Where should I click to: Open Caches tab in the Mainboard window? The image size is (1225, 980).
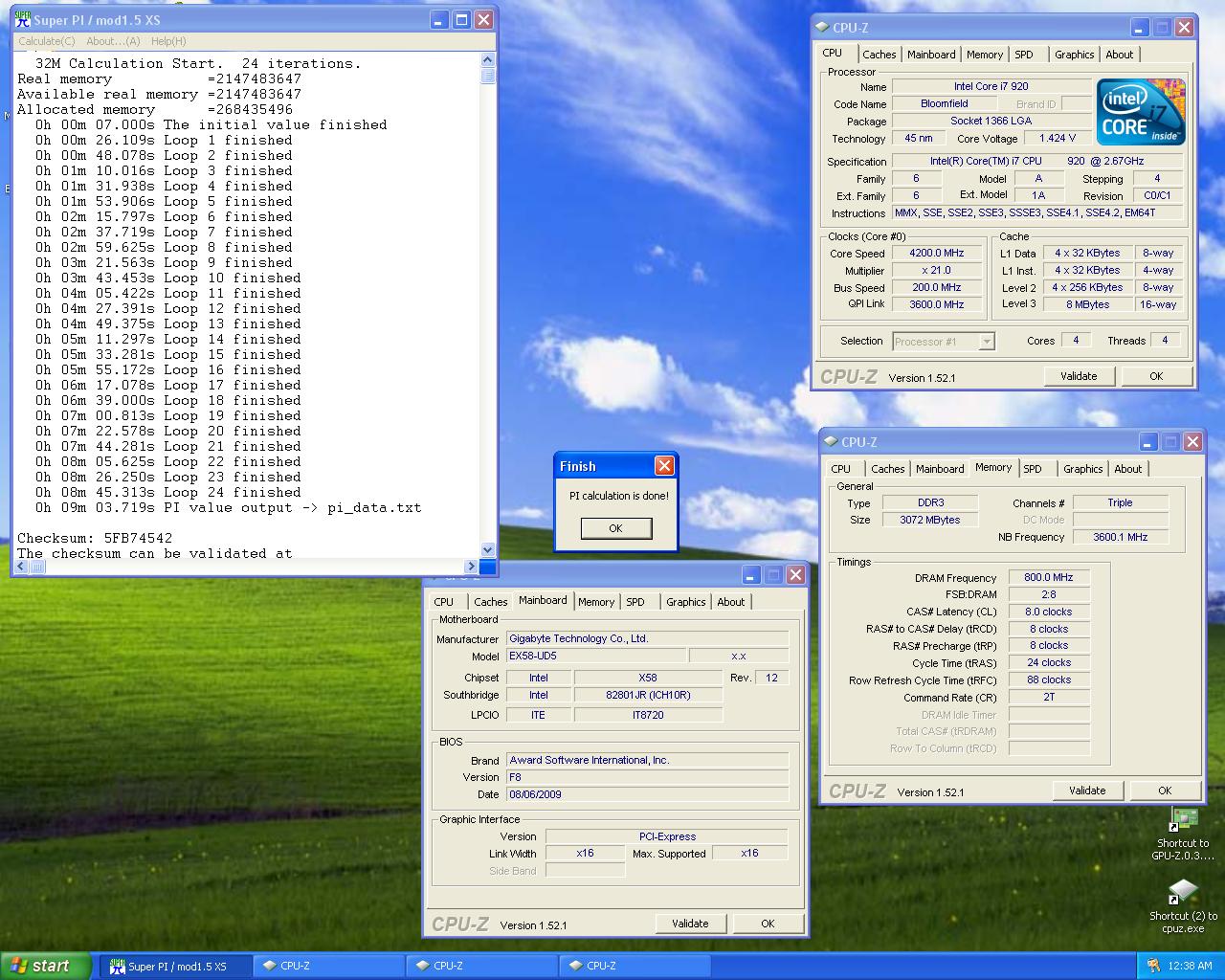(x=490, y=602)
